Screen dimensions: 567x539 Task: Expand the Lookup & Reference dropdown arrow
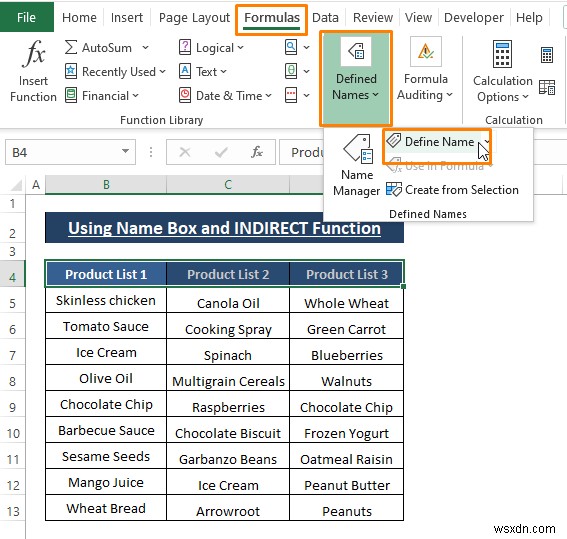click(x=306, y=47)
